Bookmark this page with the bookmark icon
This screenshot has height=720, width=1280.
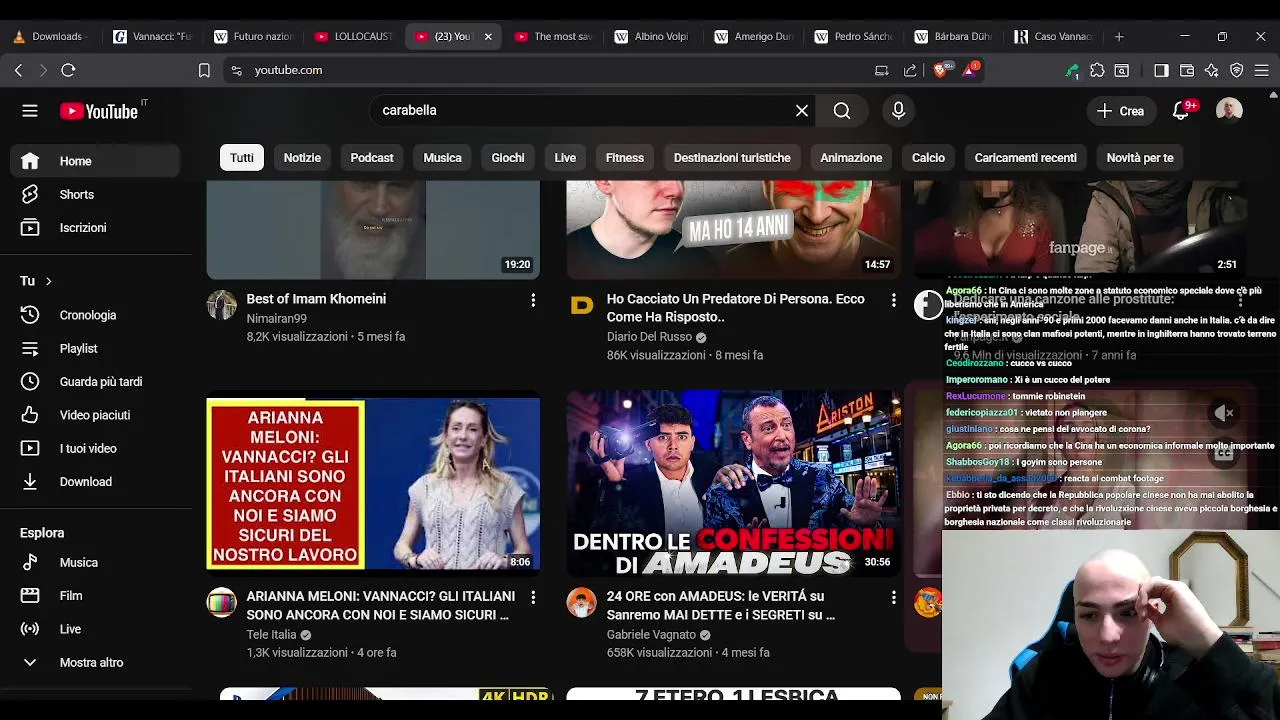[204, 70]
